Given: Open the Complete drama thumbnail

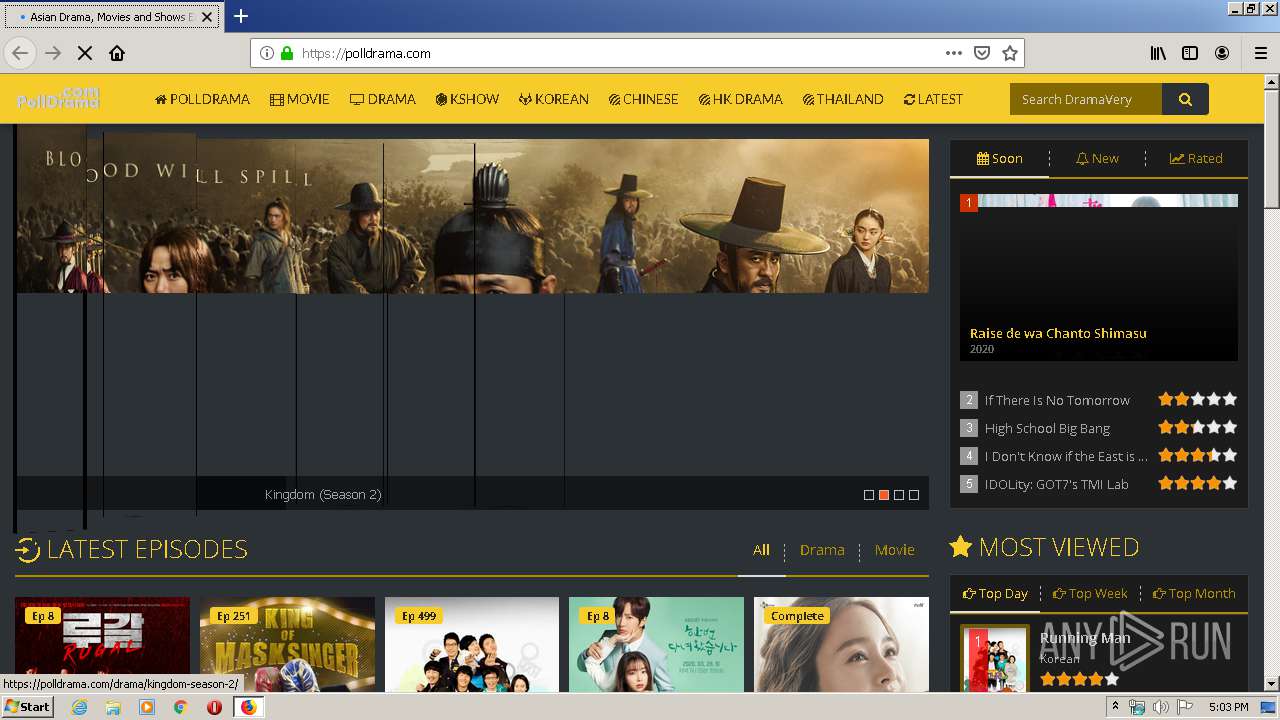Looking at the screenshot, I should point(841,645).
